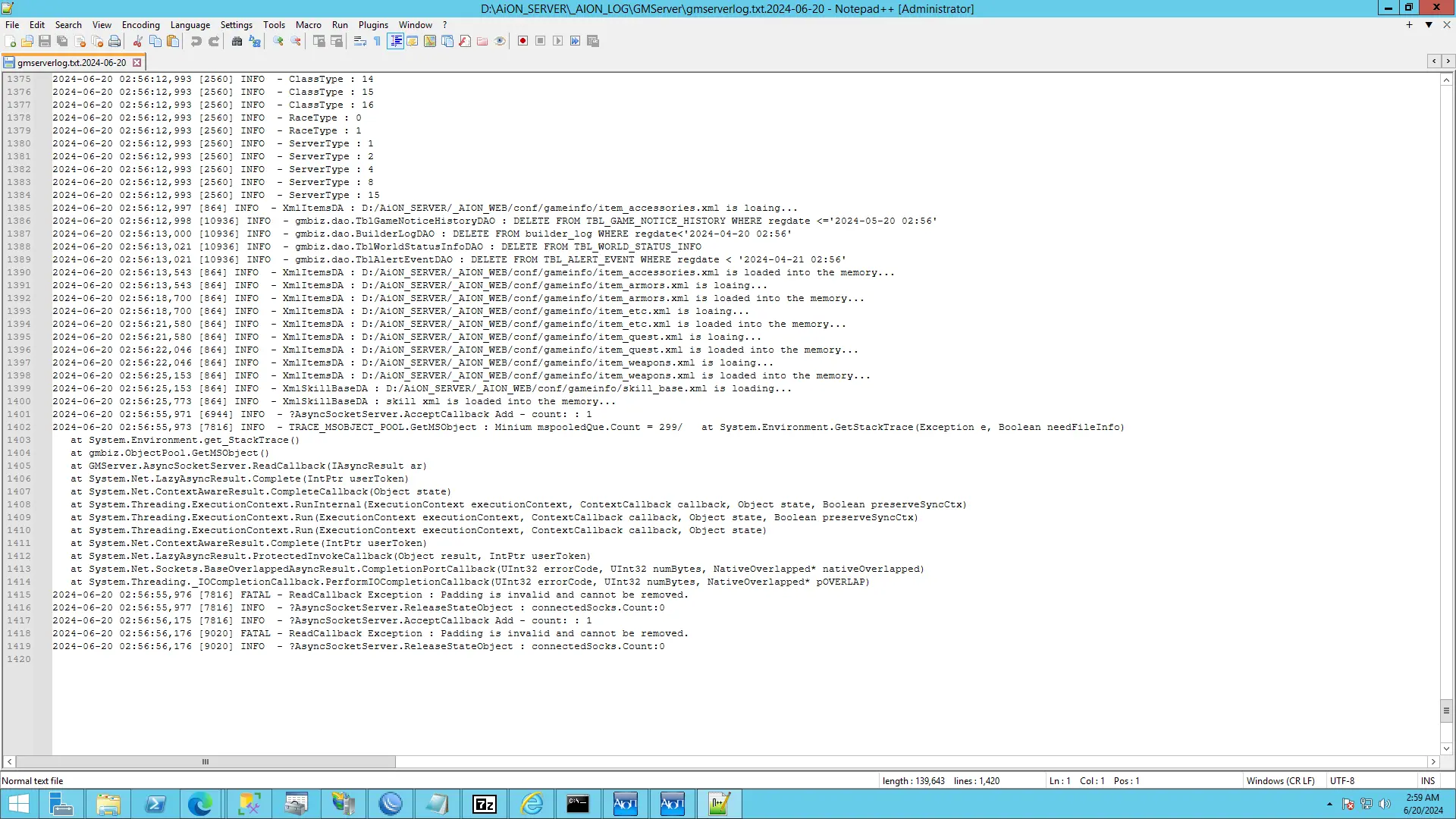Viewport: 1456px width, 819px height.
Task: Toggle the Document Map panel icon
Action: tap(429, 41)
